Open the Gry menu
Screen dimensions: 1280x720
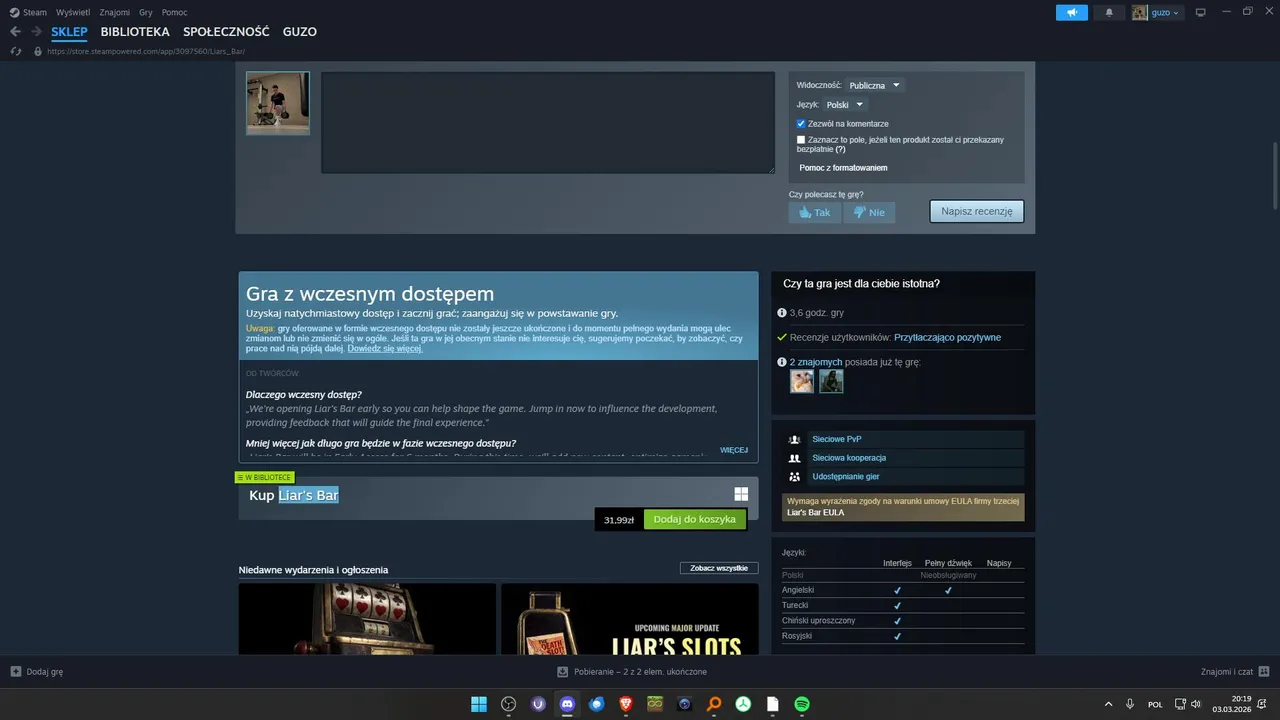tap(146, 12)
